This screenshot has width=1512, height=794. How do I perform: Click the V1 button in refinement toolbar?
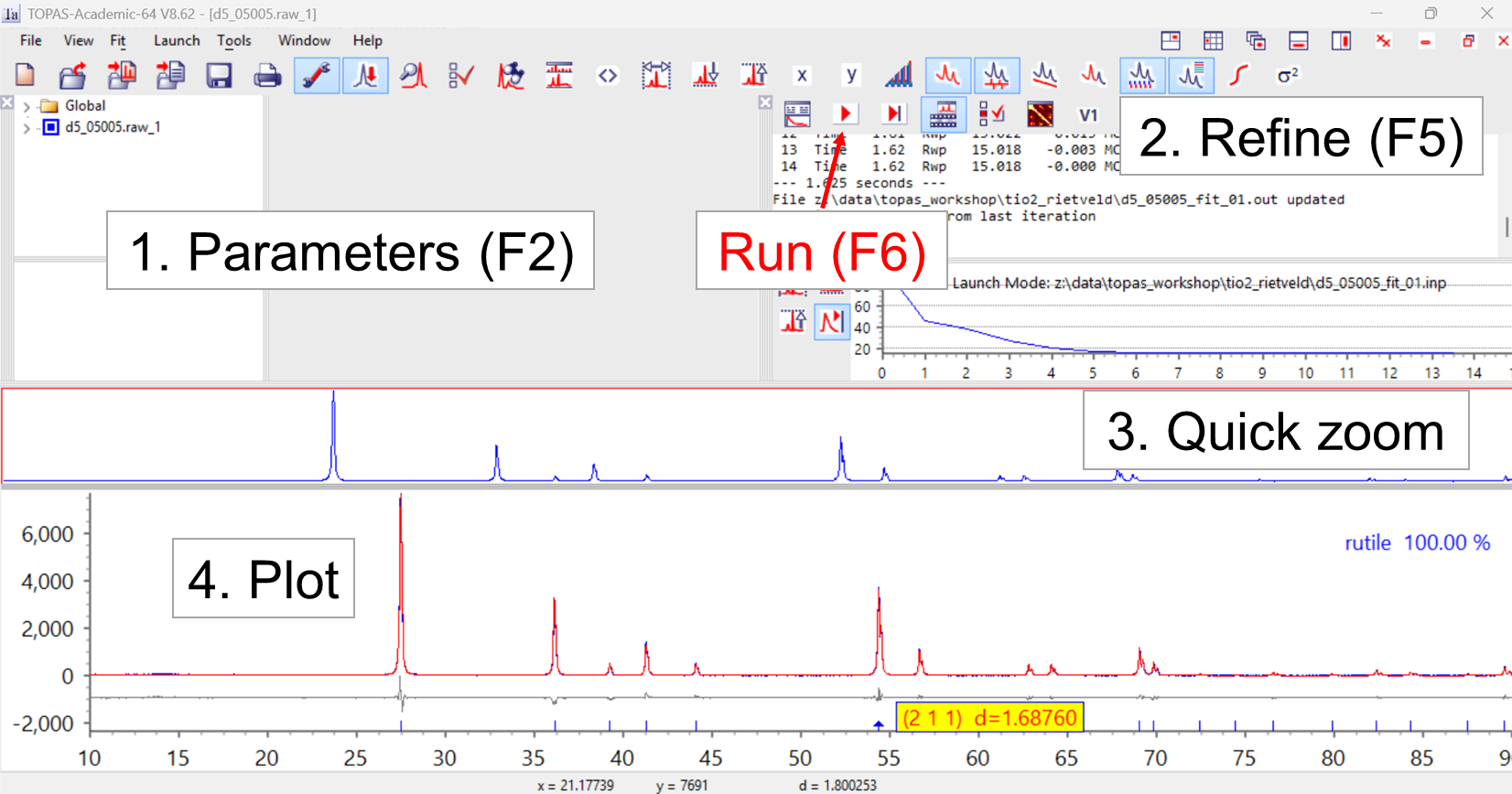[x=1087, y=114]
